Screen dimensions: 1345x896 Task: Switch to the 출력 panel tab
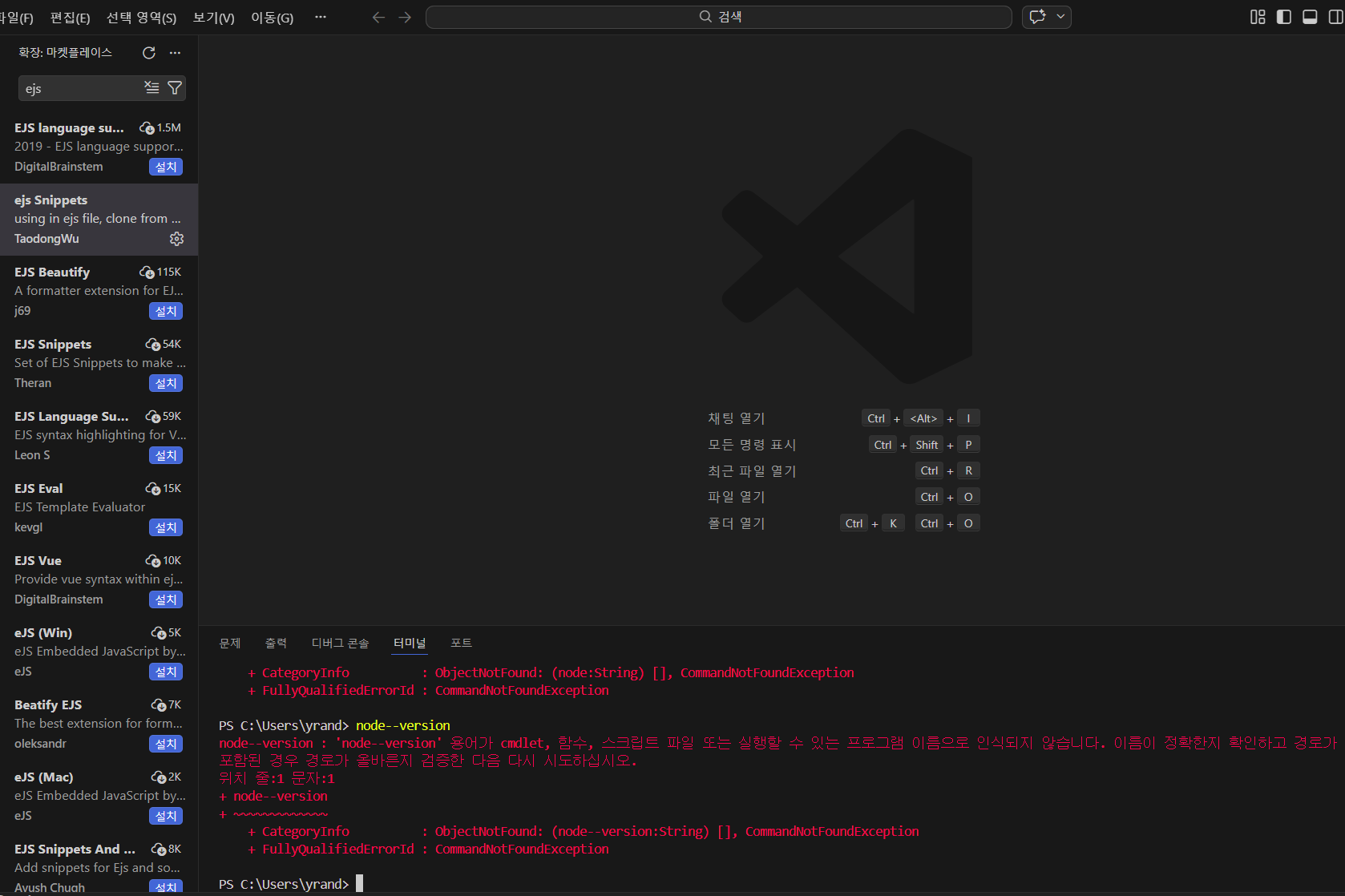[x=276, y=643]
